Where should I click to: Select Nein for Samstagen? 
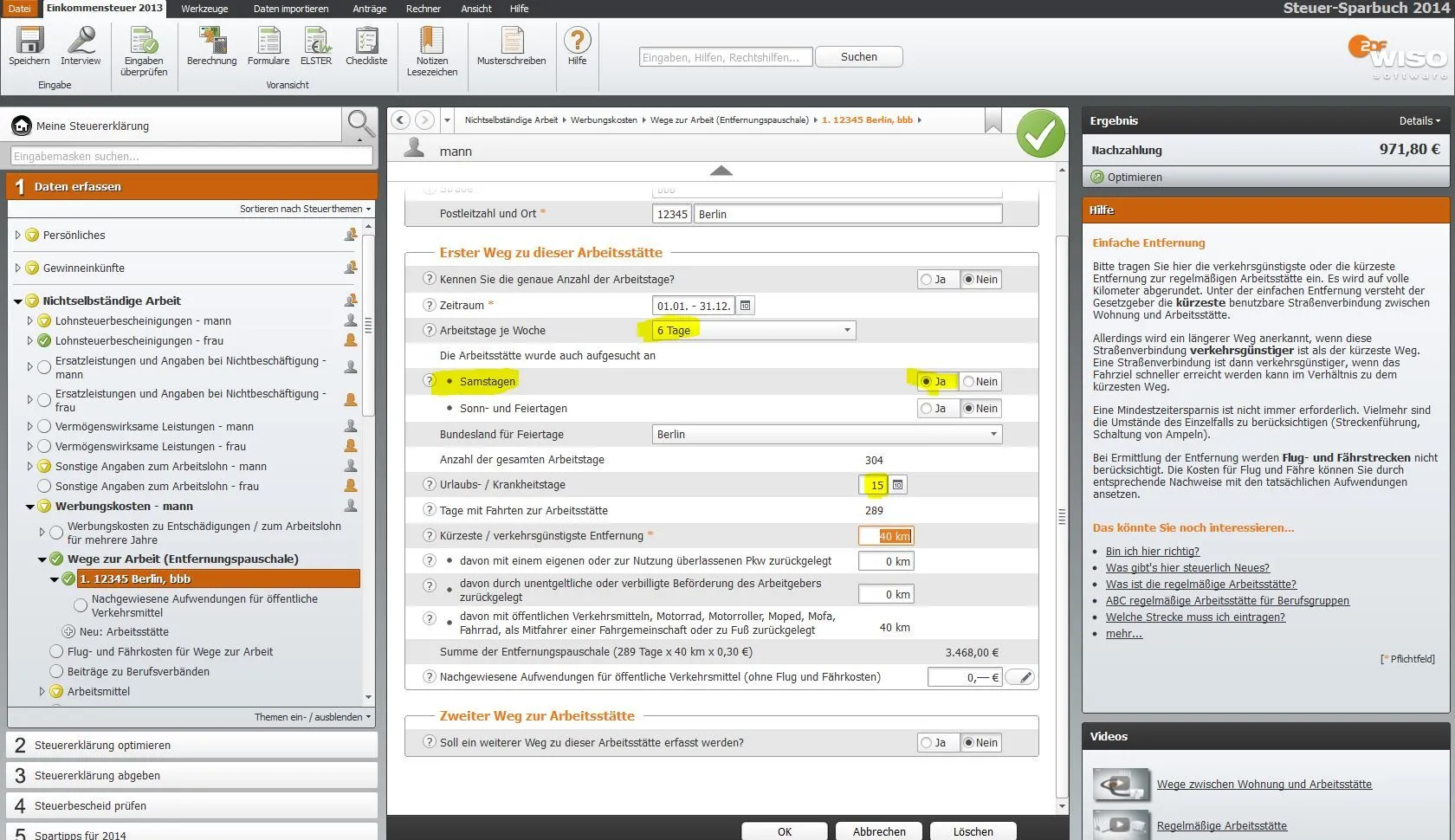pyautogui.click(x=969, y=382)
